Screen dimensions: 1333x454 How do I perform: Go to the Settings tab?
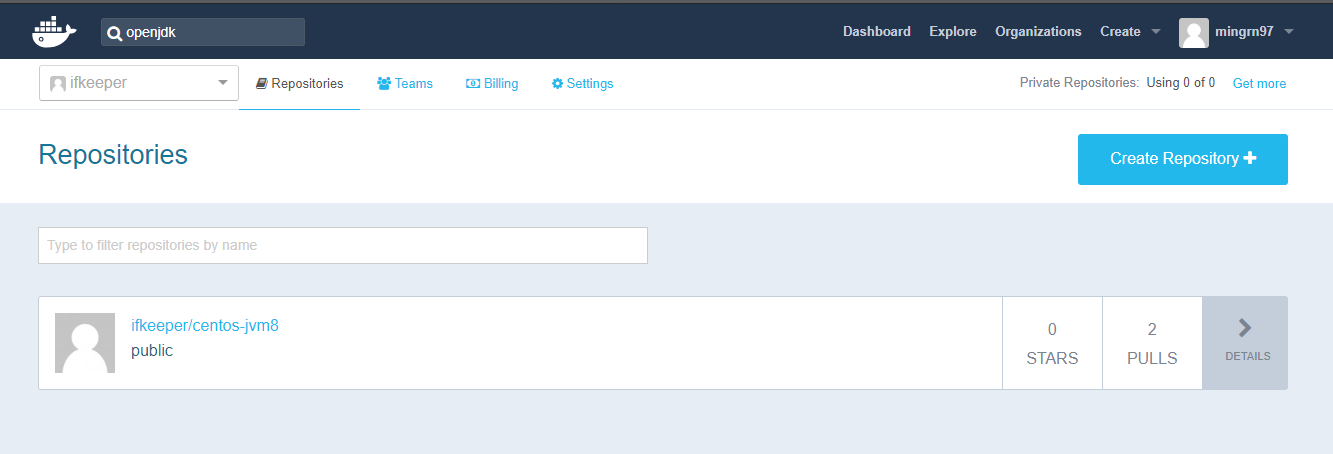(582, 84)
